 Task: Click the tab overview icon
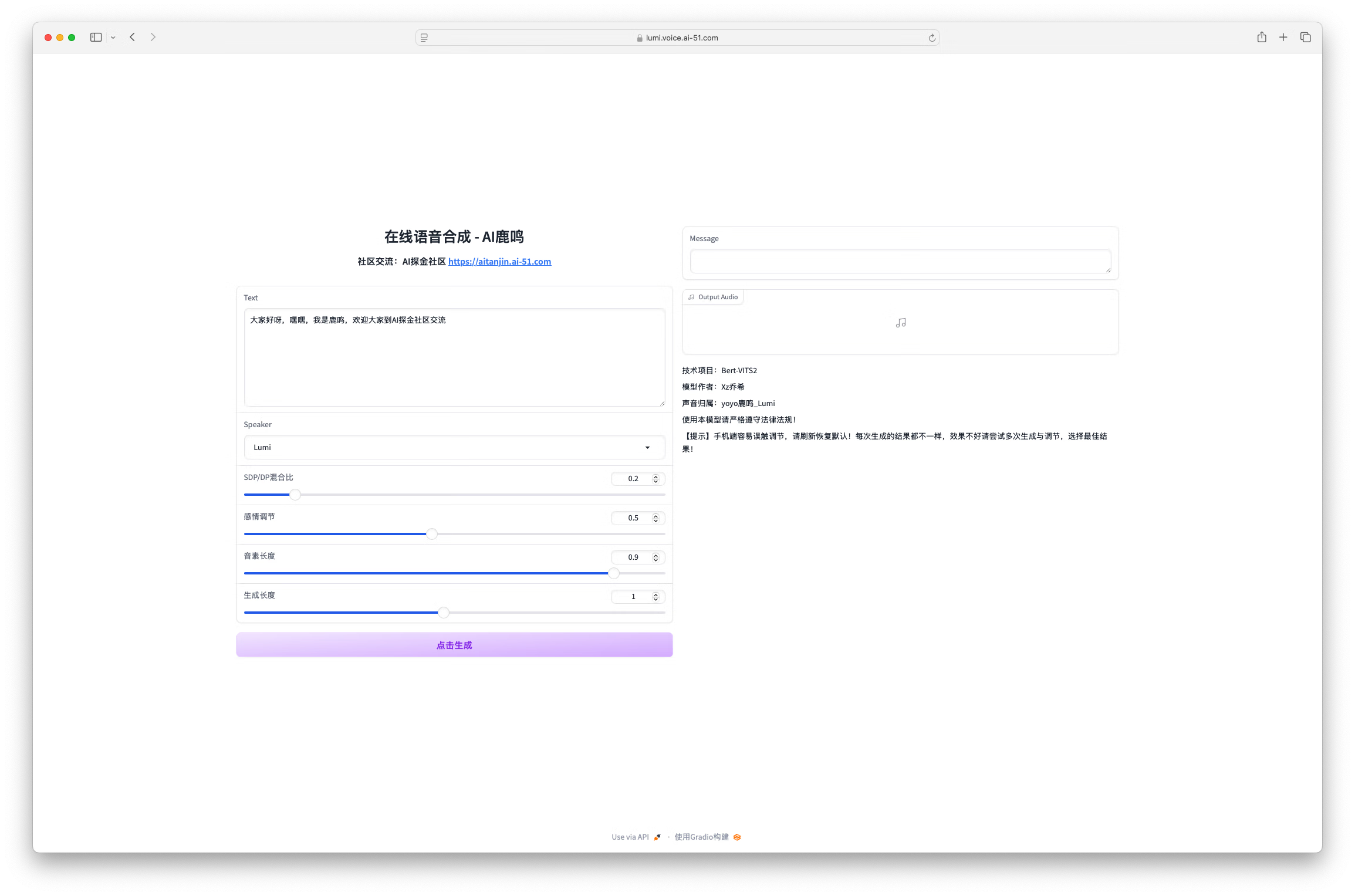point(1305,37)
